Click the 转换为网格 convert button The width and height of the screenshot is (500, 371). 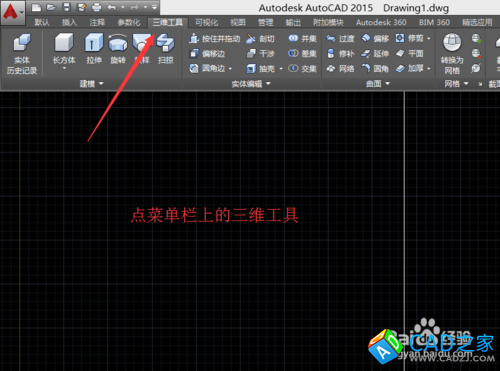452,54
